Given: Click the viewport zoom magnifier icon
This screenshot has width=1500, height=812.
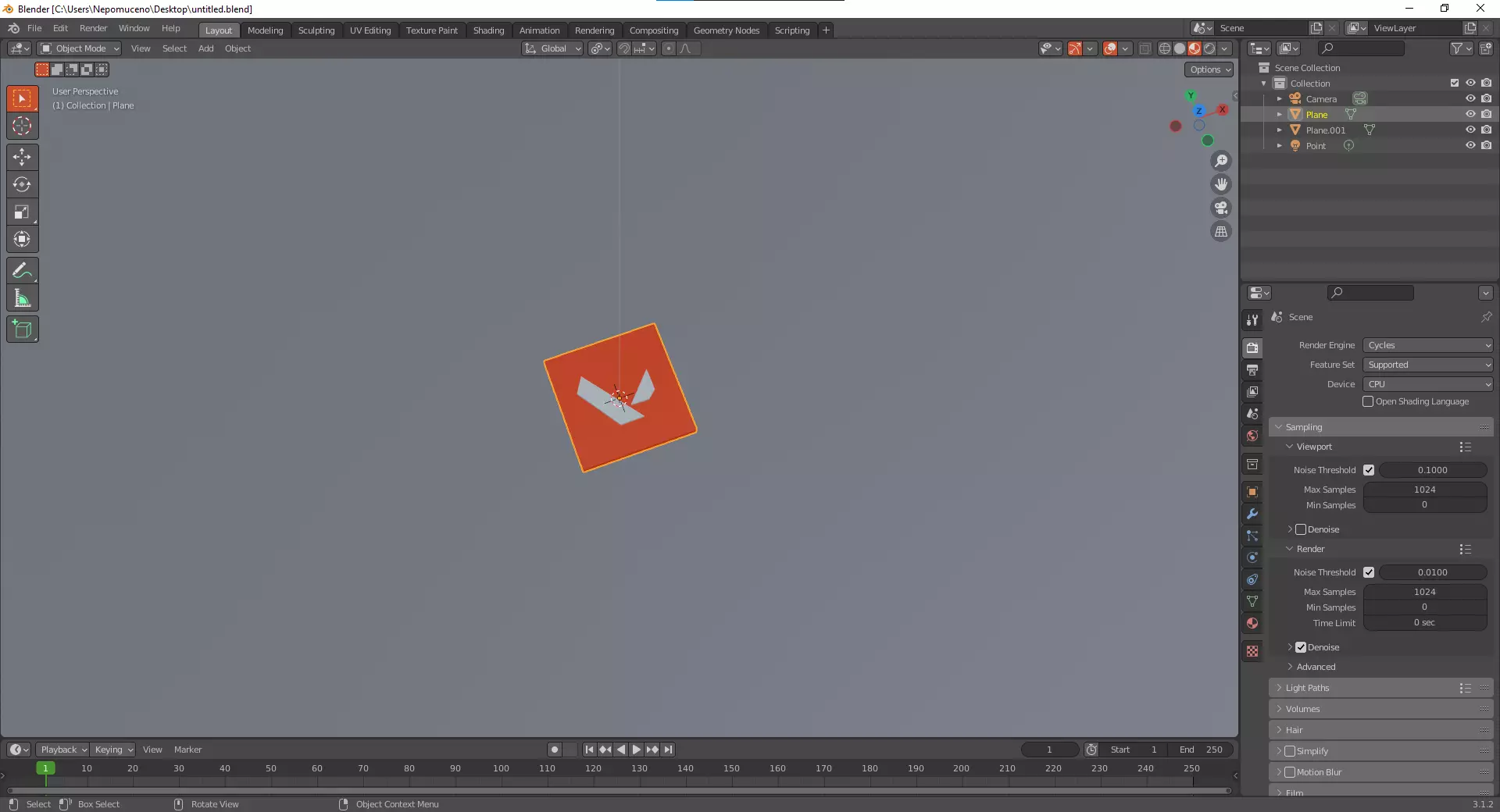Looking at the screenshot, I should tap(1221, 161).
